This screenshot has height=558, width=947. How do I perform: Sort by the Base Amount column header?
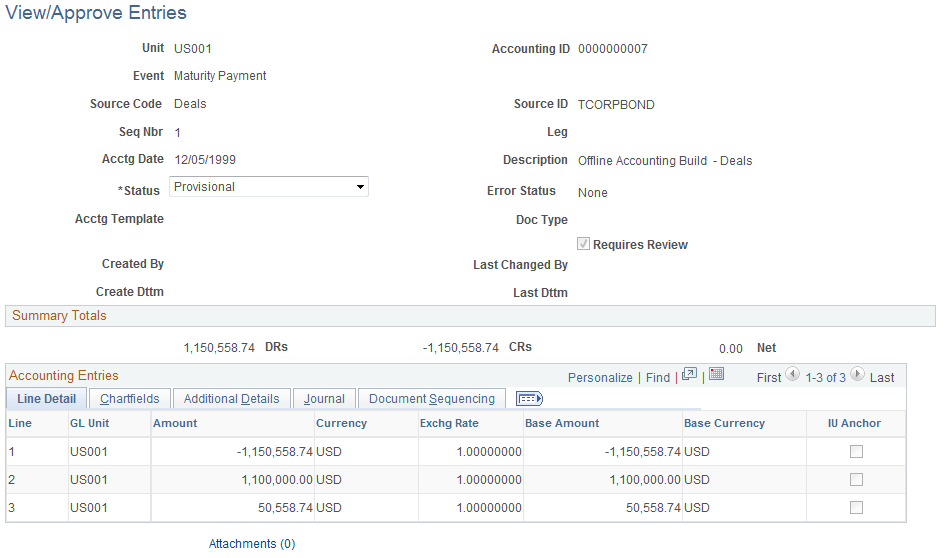click(562, 423)
